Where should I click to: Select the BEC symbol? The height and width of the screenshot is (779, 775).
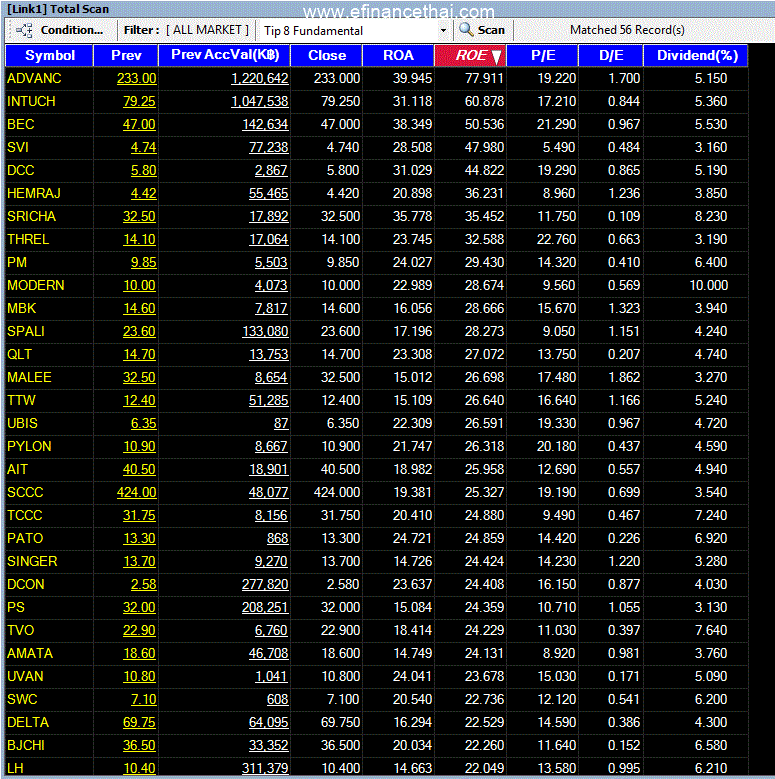point(20,124)
